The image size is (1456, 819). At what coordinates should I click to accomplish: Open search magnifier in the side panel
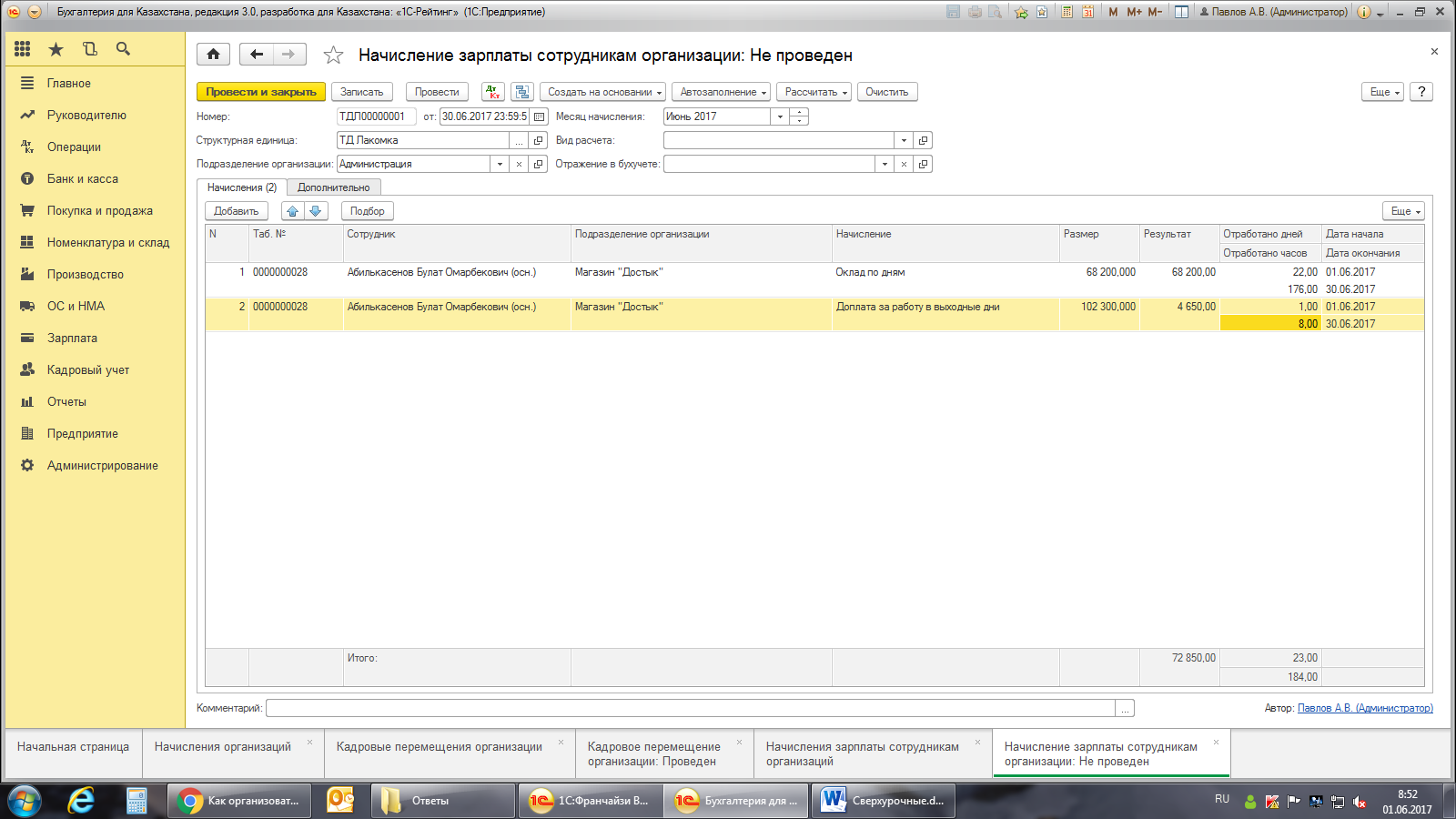tap(123, 49)
